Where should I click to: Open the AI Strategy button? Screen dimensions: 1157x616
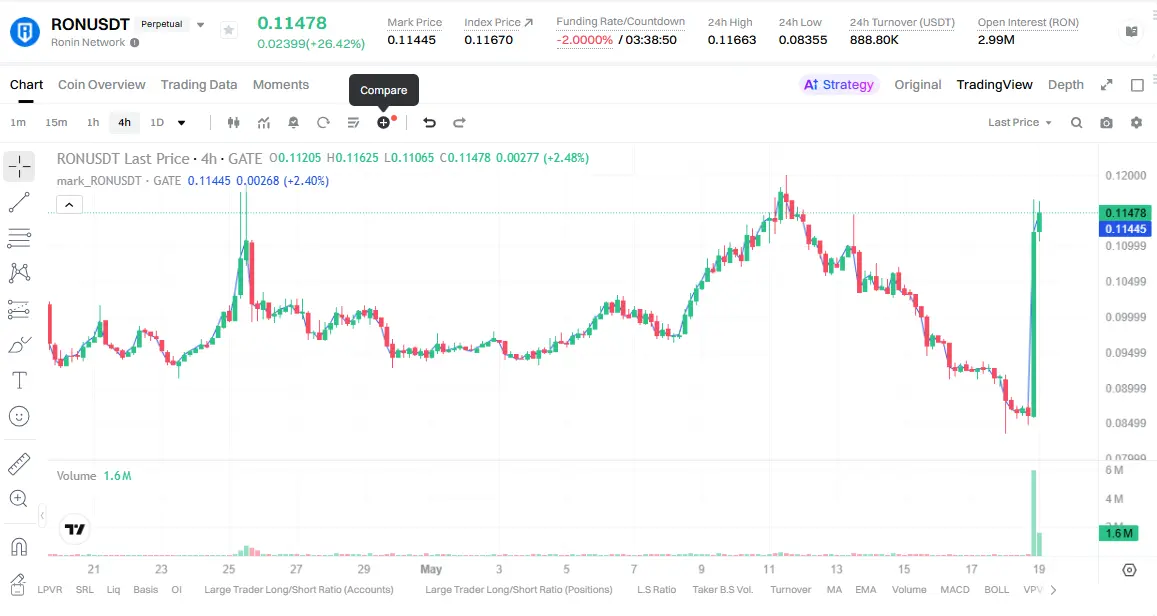tap(839, 85)
